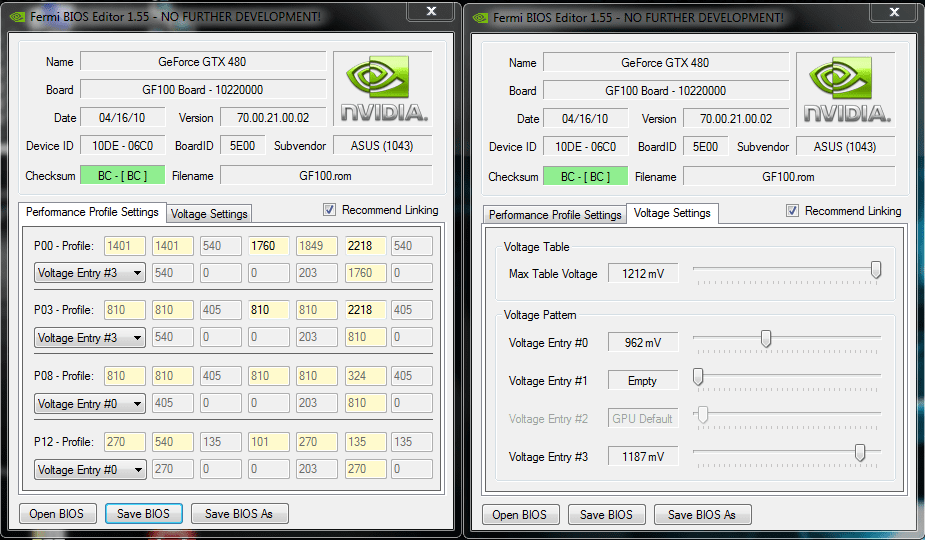Click P03 profile 2218 clock field

coord(365,310)
